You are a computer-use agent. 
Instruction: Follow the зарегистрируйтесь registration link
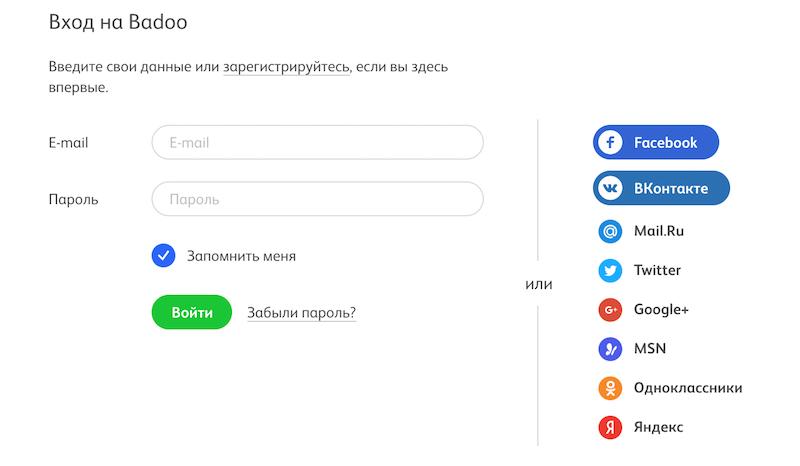[287, 67]
